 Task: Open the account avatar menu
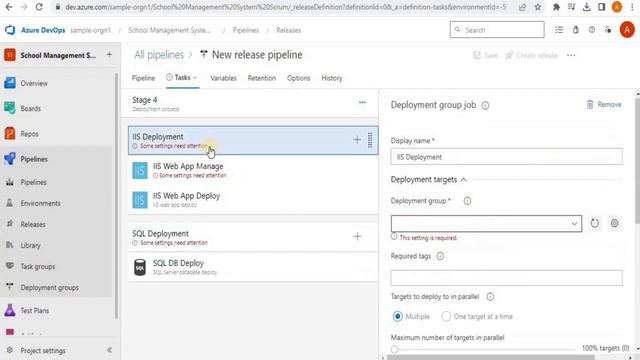(x=627, y=30)
